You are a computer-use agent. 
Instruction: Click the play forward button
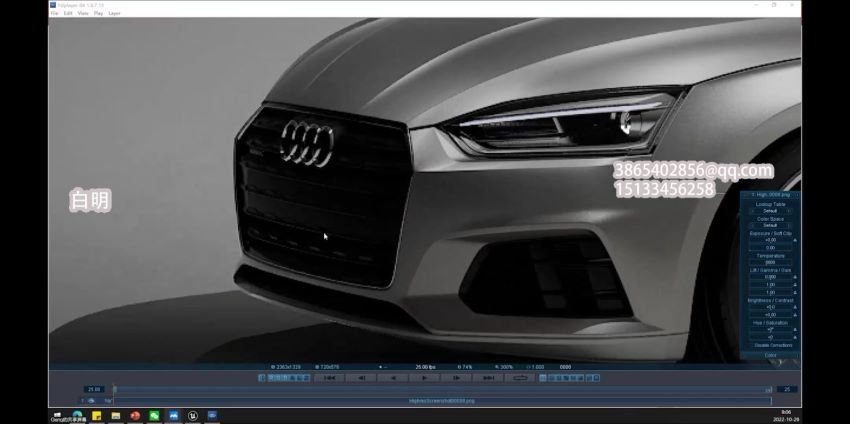[x=425, y=377]
